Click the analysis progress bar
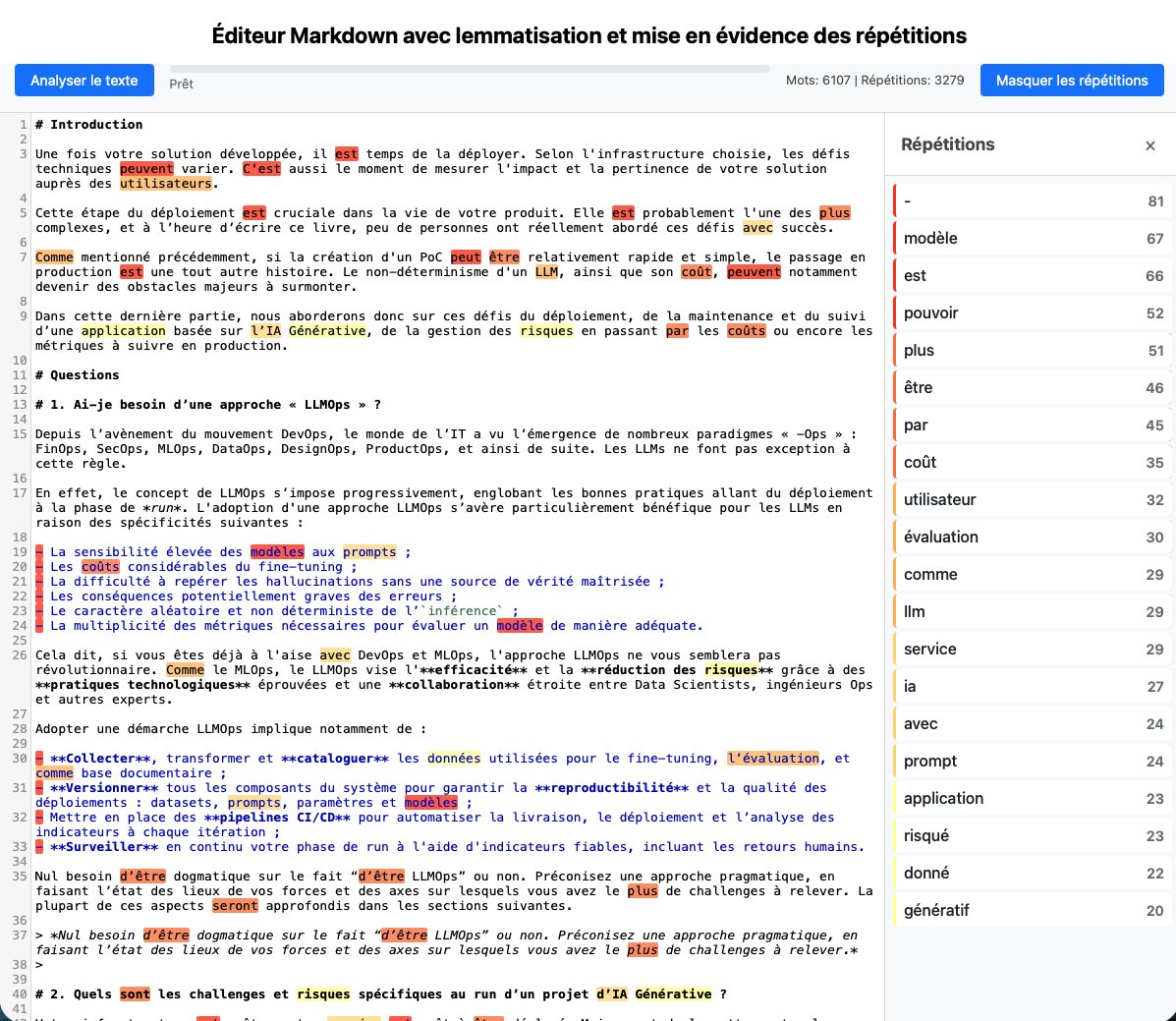The height and width of the screenshot is (1021, 1176). (x=470, y=69)
